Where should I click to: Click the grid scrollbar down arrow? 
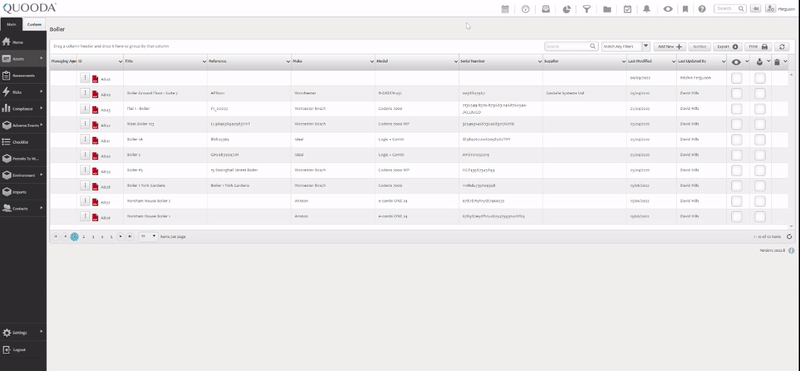(x=791, y=226)
